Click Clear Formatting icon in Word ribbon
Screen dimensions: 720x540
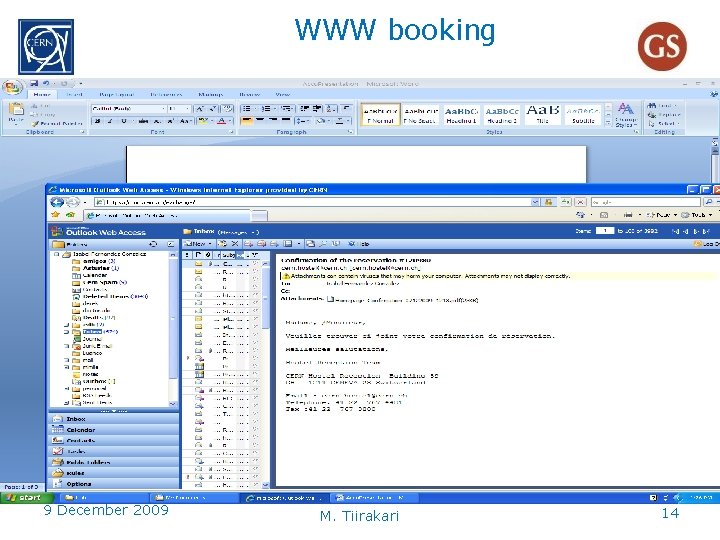(x=227, y=109)
